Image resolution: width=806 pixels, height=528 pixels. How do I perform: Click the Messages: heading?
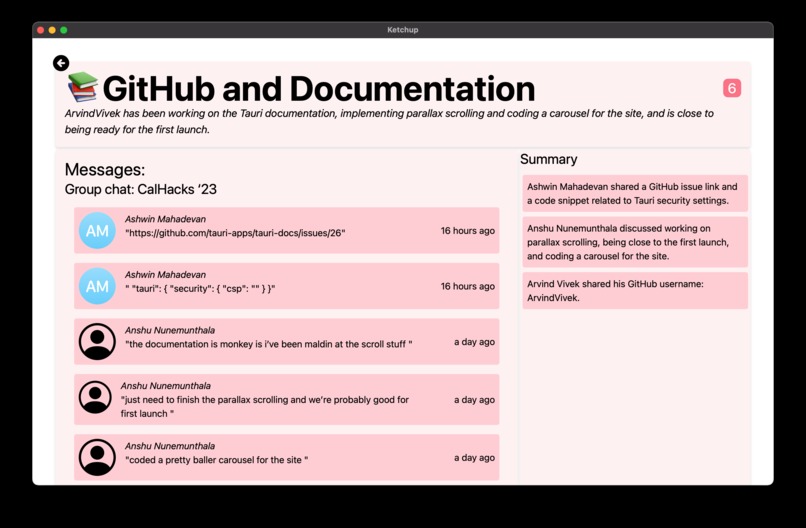(105, 170)
